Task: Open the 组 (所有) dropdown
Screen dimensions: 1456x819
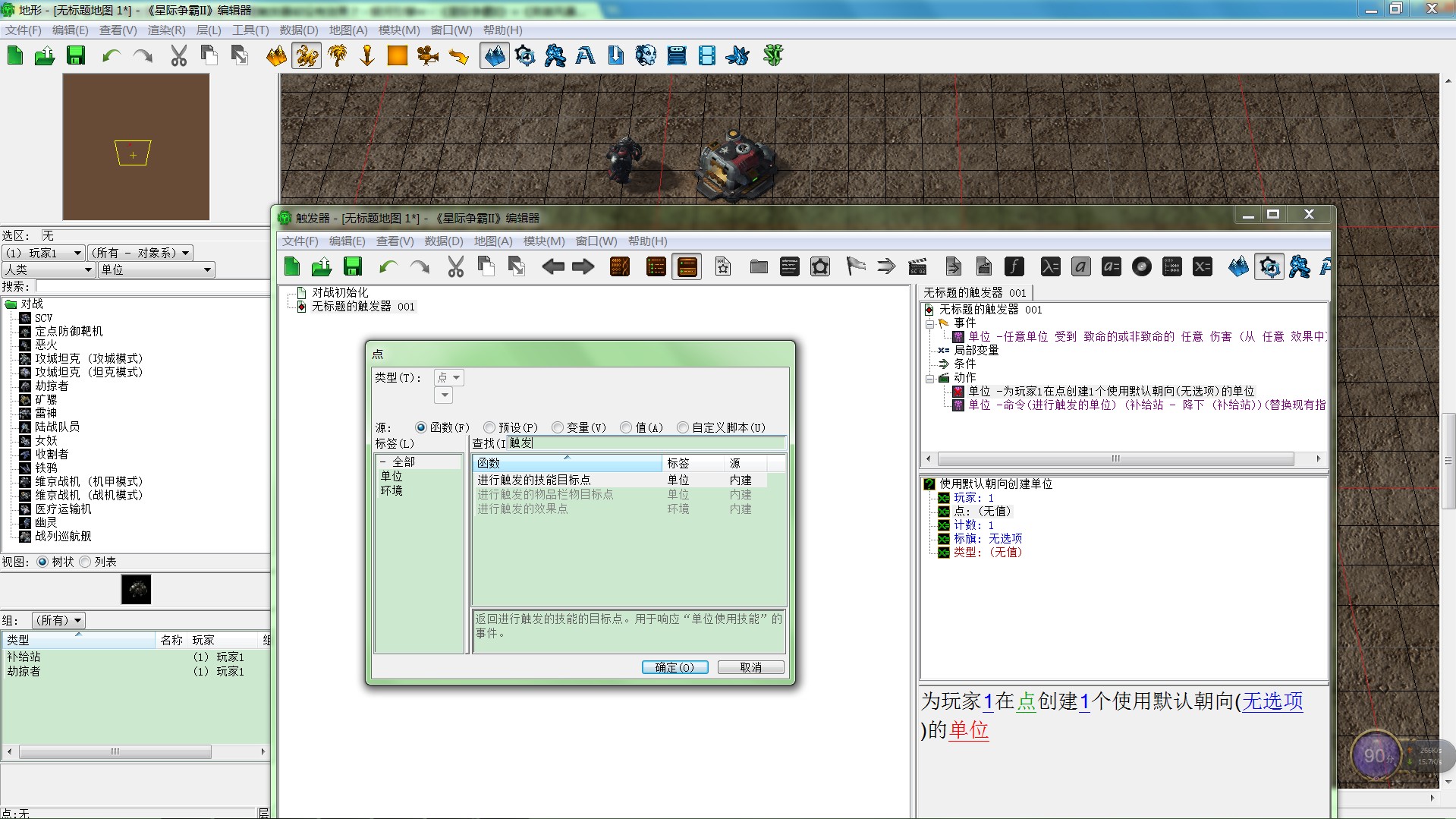Action: (58, 620)
